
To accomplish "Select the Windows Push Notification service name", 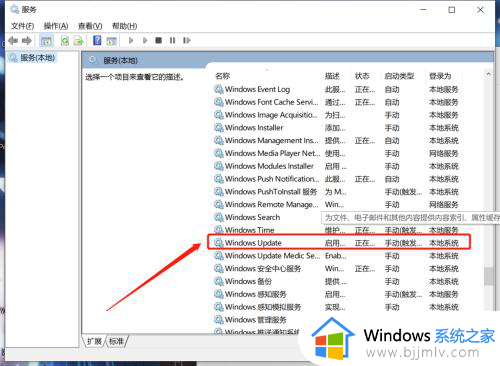I will coord(272,179).
